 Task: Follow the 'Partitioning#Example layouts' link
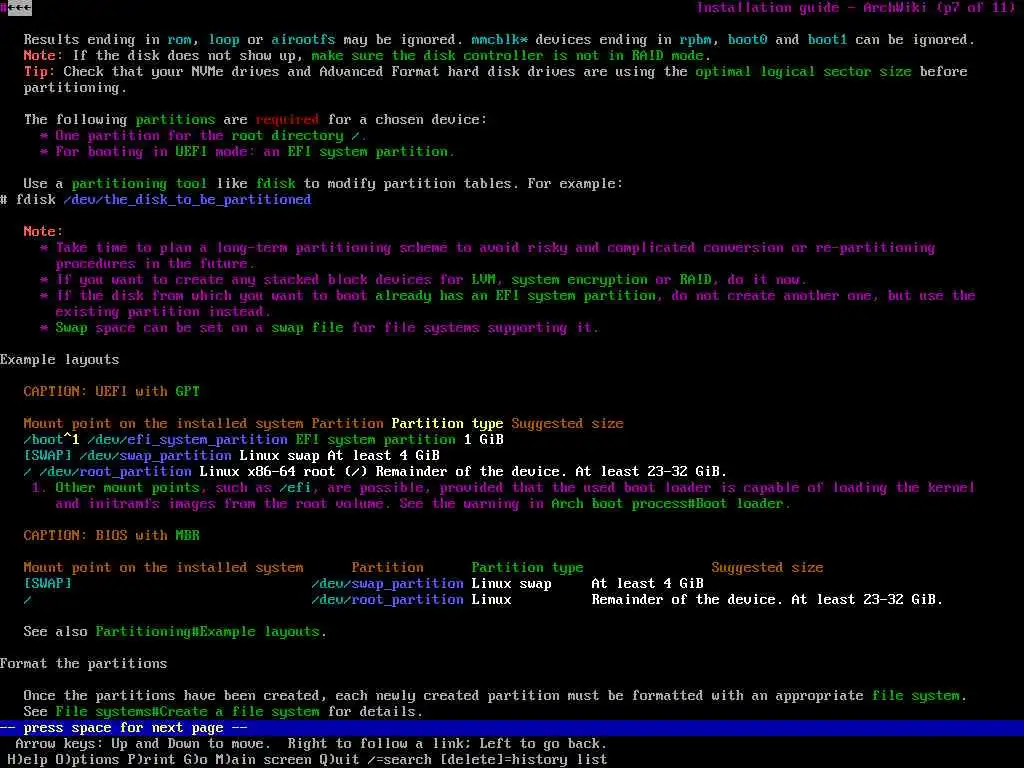point(208,632)
